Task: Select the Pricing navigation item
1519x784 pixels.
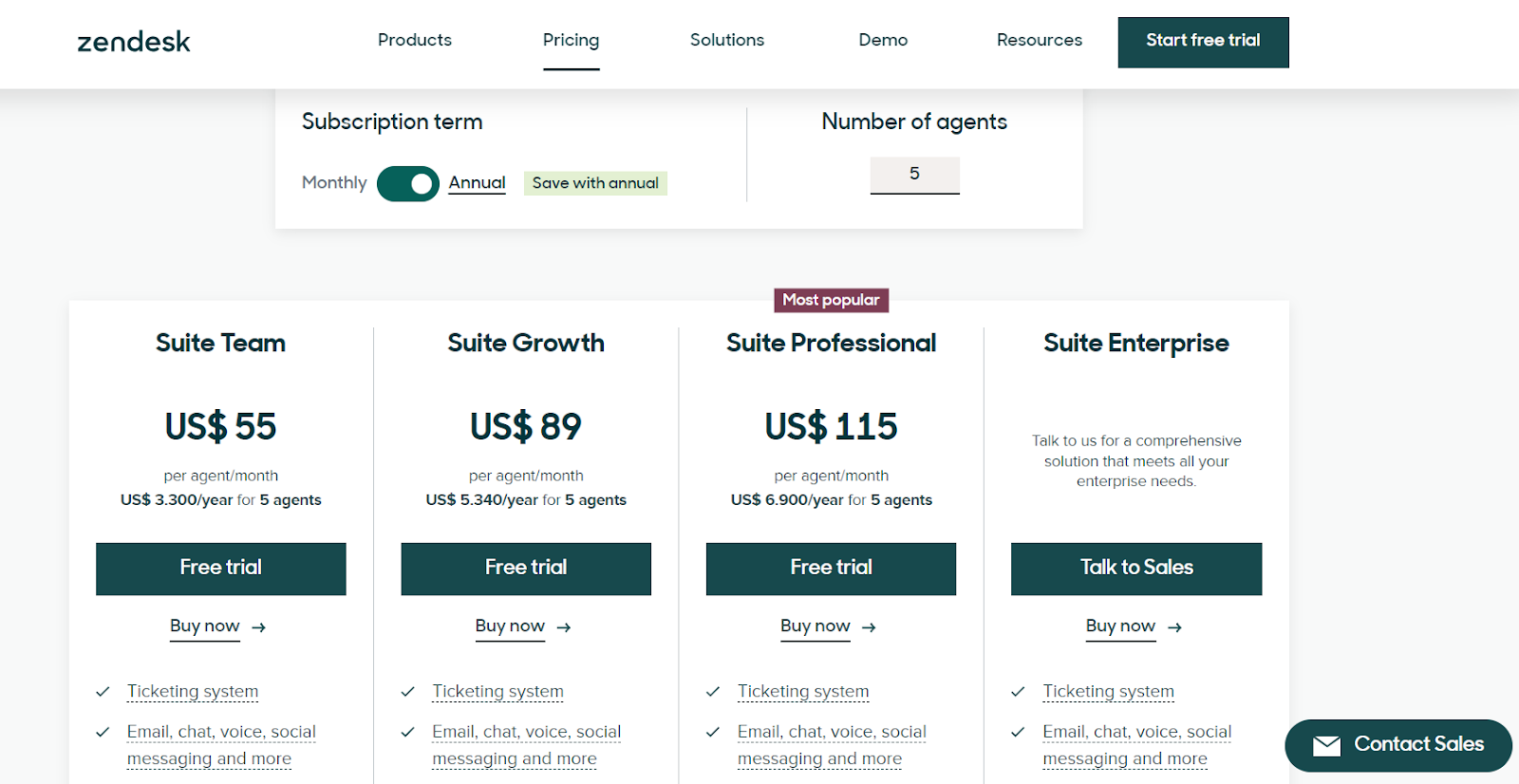Action: [x=571, y=40]
